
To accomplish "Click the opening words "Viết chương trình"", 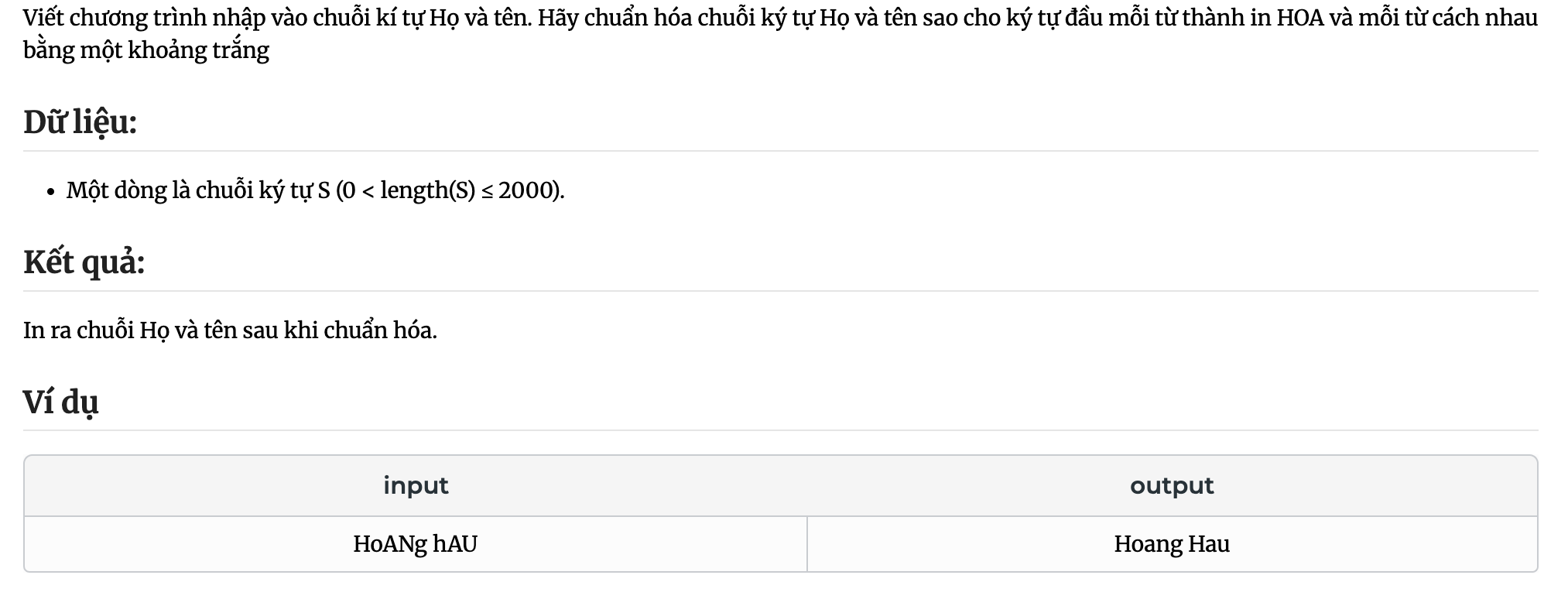I will coord(115,18).
